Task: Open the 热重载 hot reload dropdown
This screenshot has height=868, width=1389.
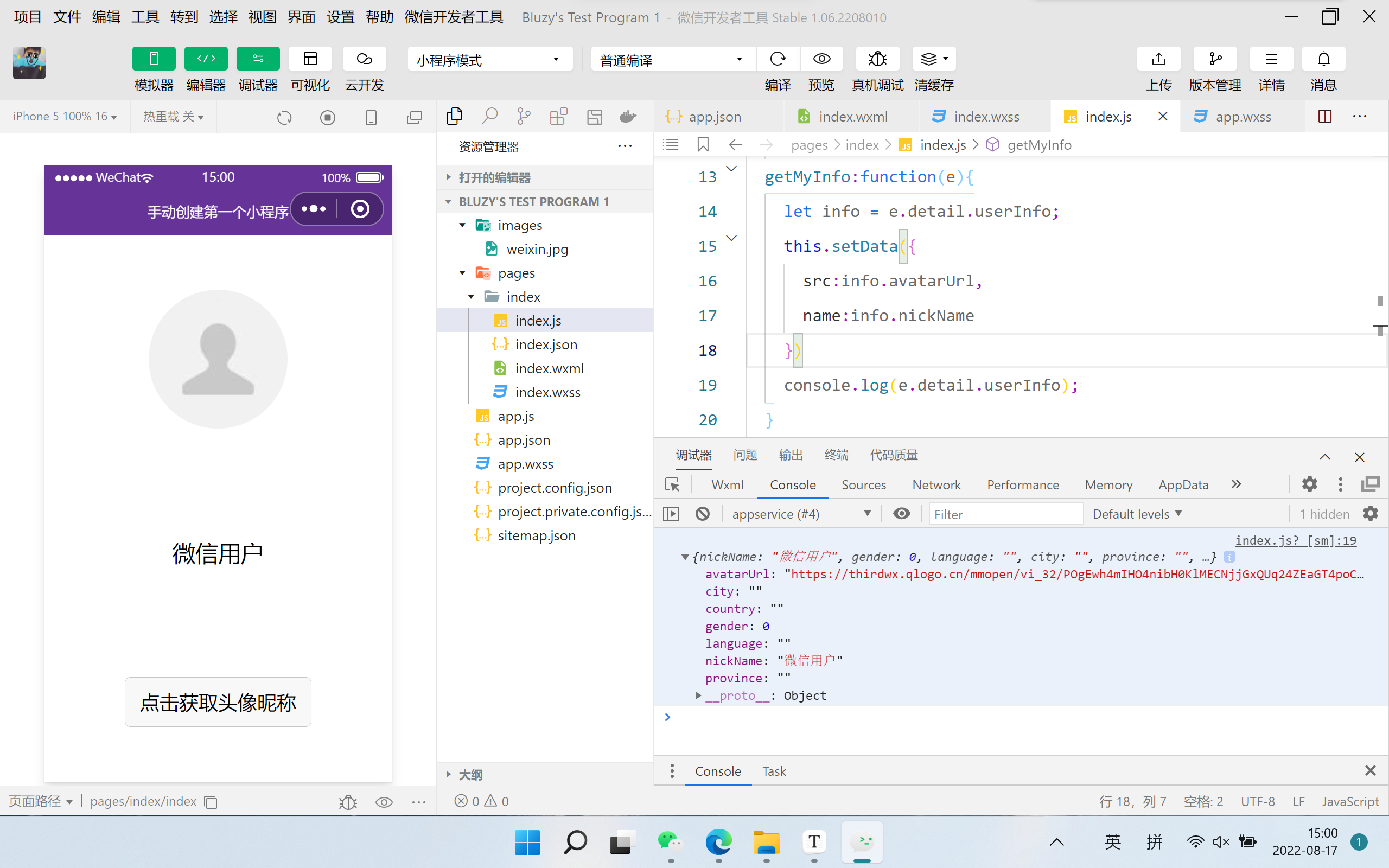Action: pyautogui.click(x=173, y=117)
